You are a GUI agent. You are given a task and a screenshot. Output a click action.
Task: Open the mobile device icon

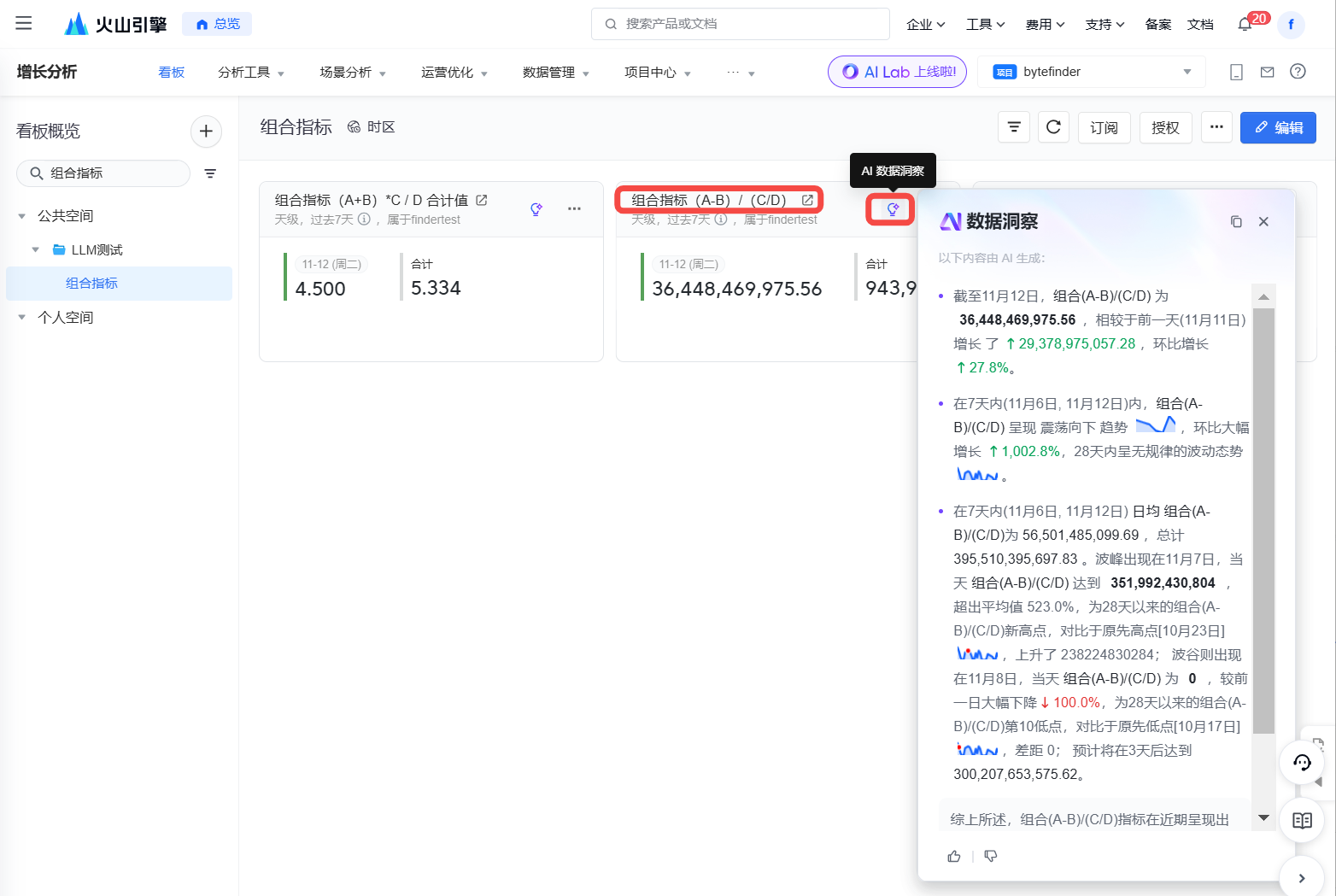[x=1236, y=72]
